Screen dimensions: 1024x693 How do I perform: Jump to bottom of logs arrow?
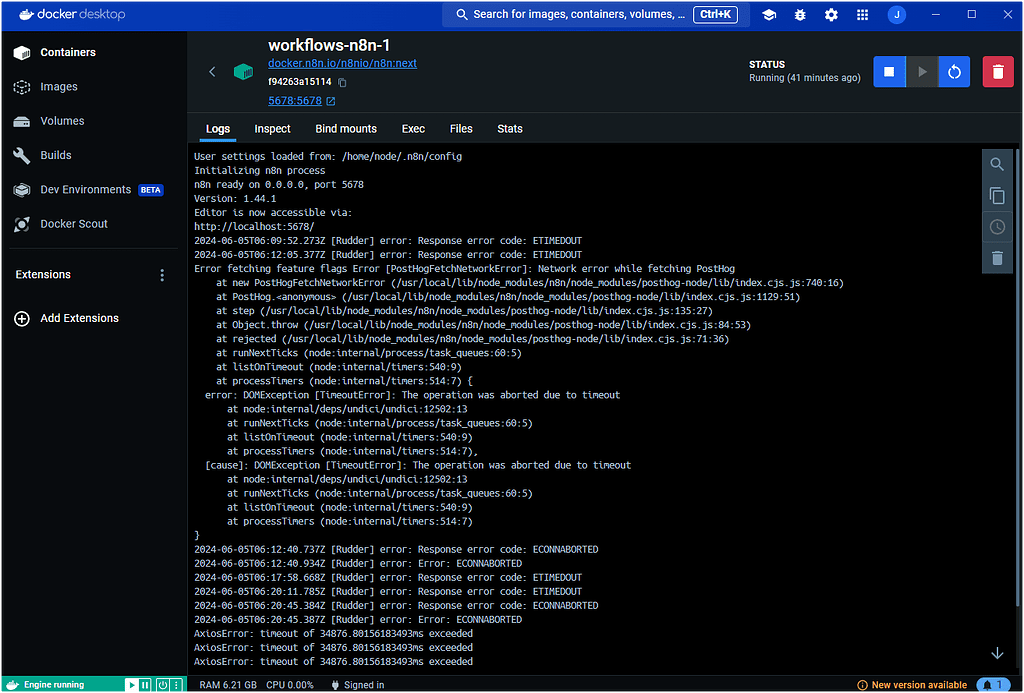(997, 653)
